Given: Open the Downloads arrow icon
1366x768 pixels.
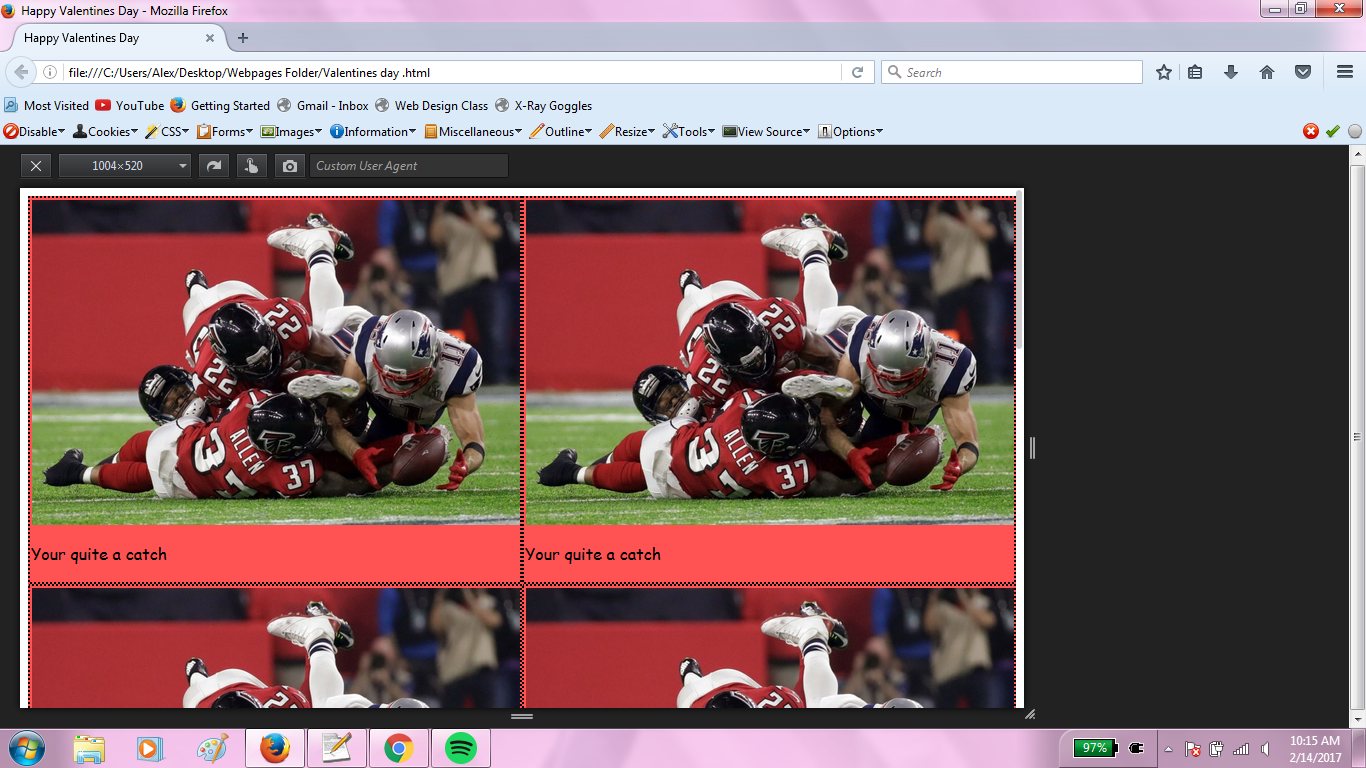Looking at the screenshot, I should tap(1231, 72).
